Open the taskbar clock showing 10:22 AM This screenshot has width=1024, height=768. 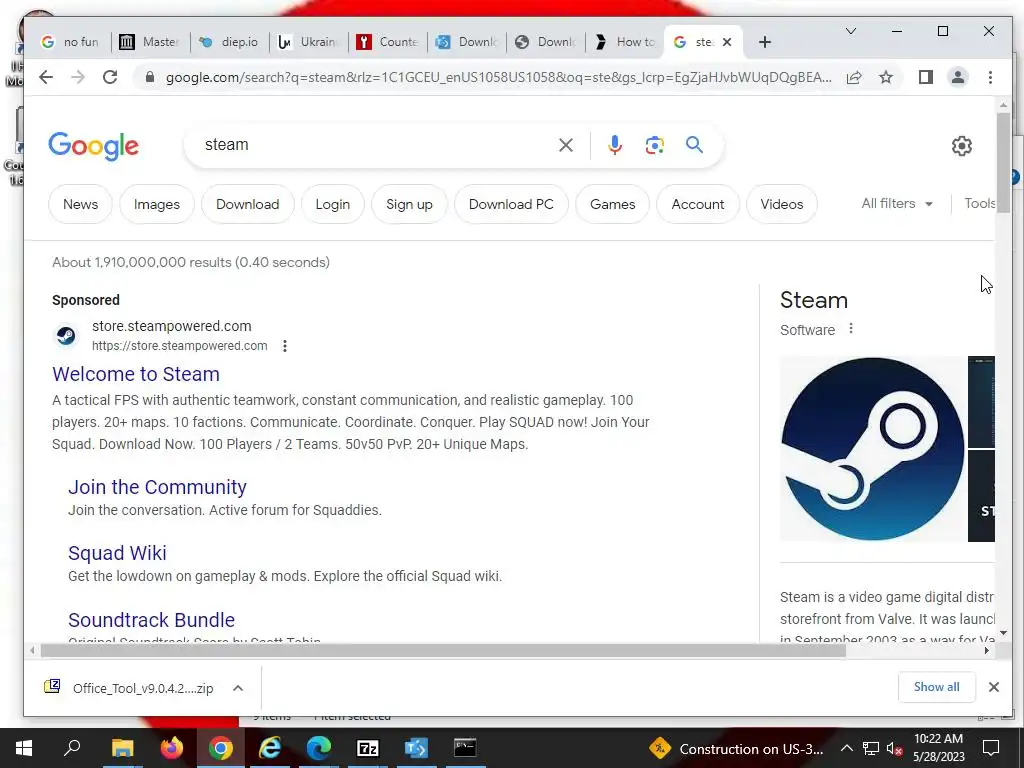tap(938, 748)
